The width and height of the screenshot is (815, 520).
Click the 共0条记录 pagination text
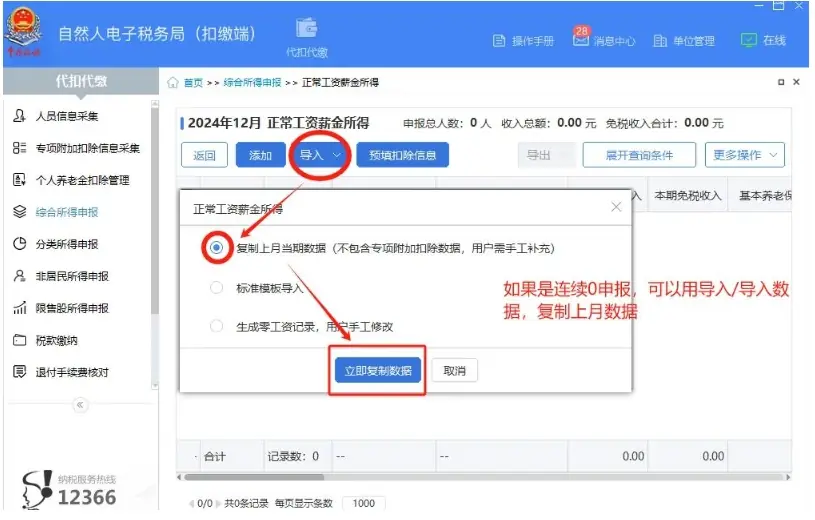246,503
